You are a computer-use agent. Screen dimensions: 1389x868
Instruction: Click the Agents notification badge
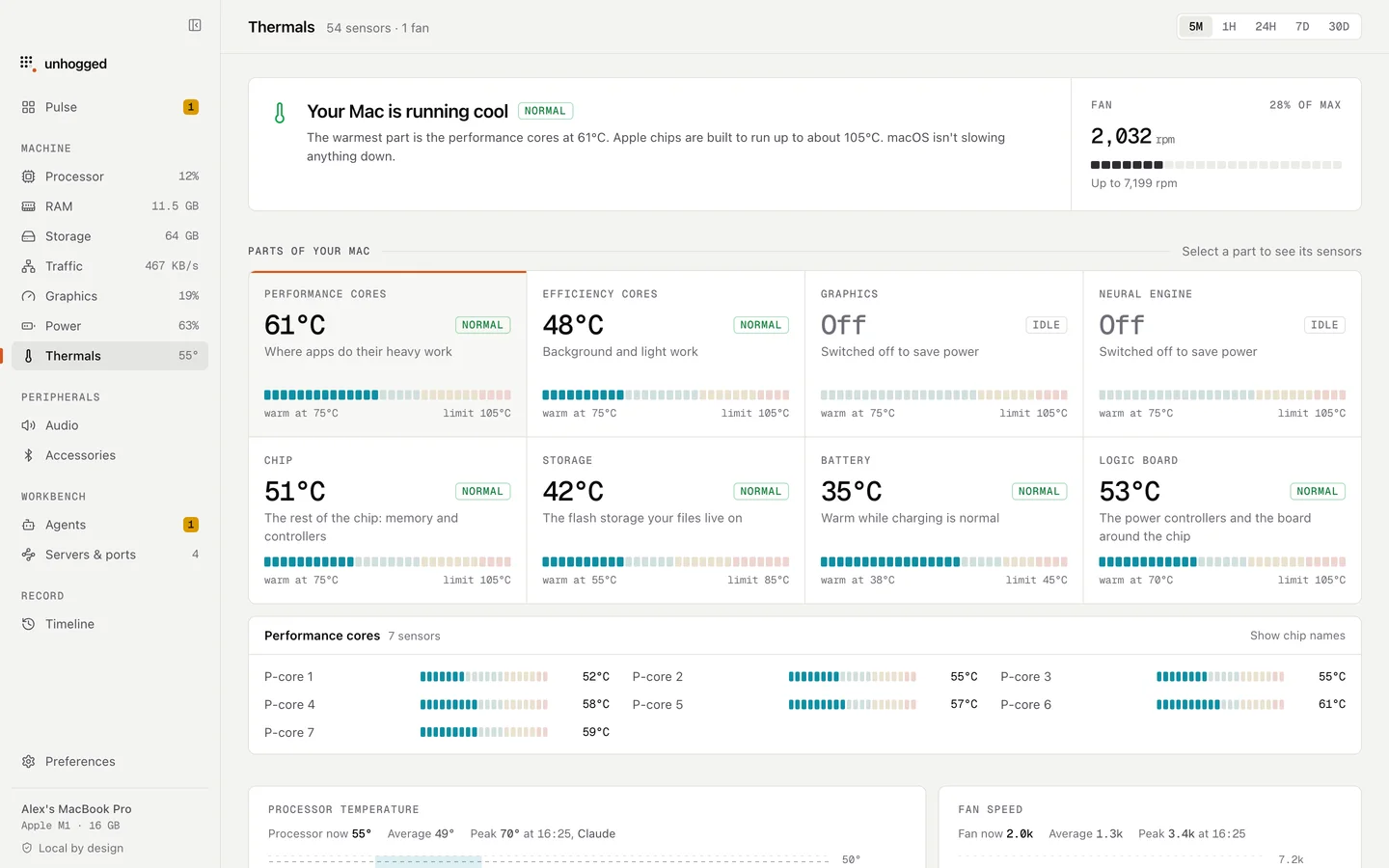tap(191, 525)
